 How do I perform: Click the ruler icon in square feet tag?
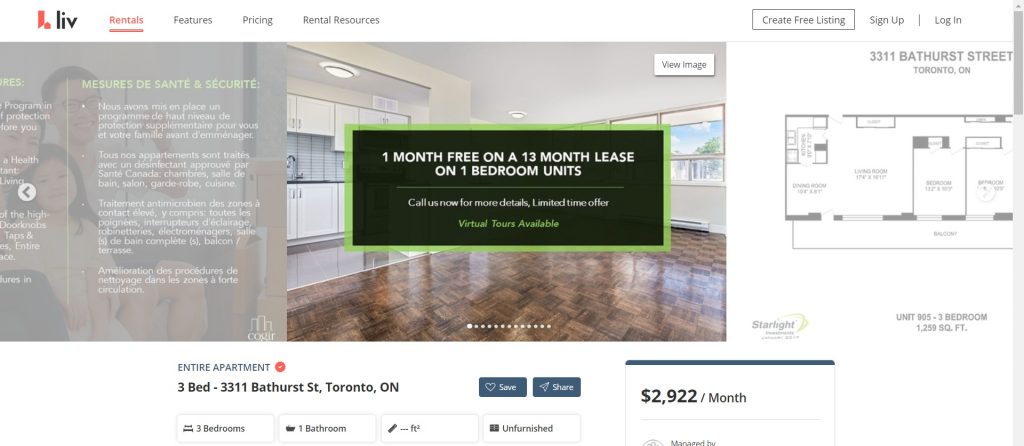tap(392, 428)
